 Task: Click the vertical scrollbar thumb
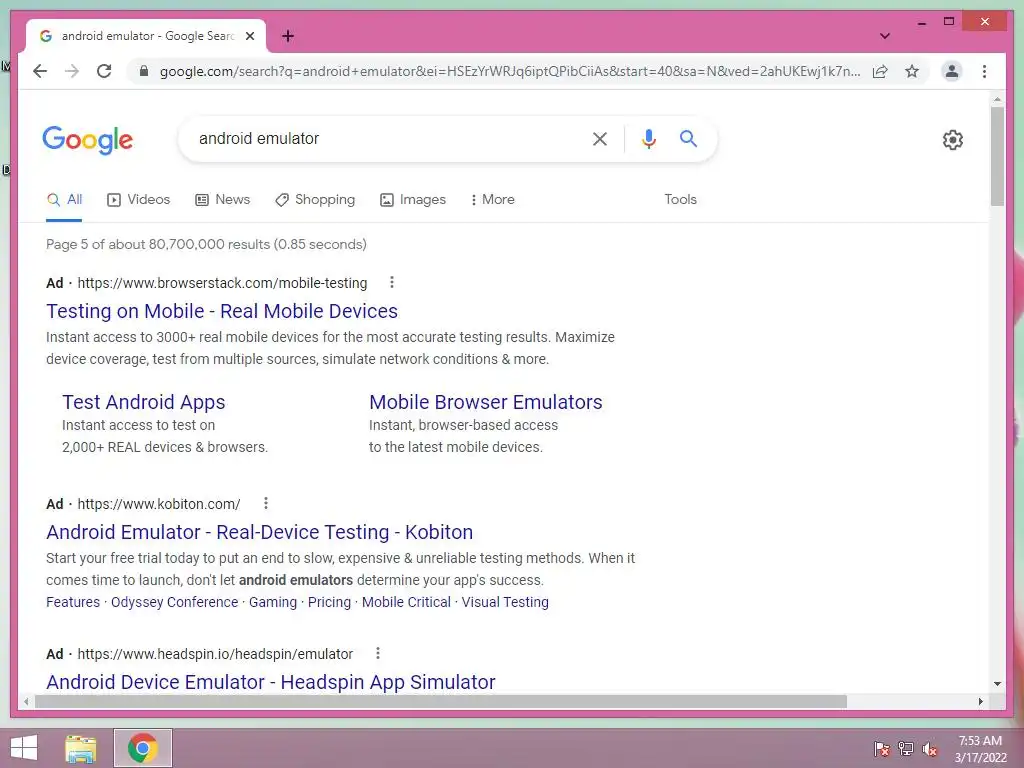point(997,157)
